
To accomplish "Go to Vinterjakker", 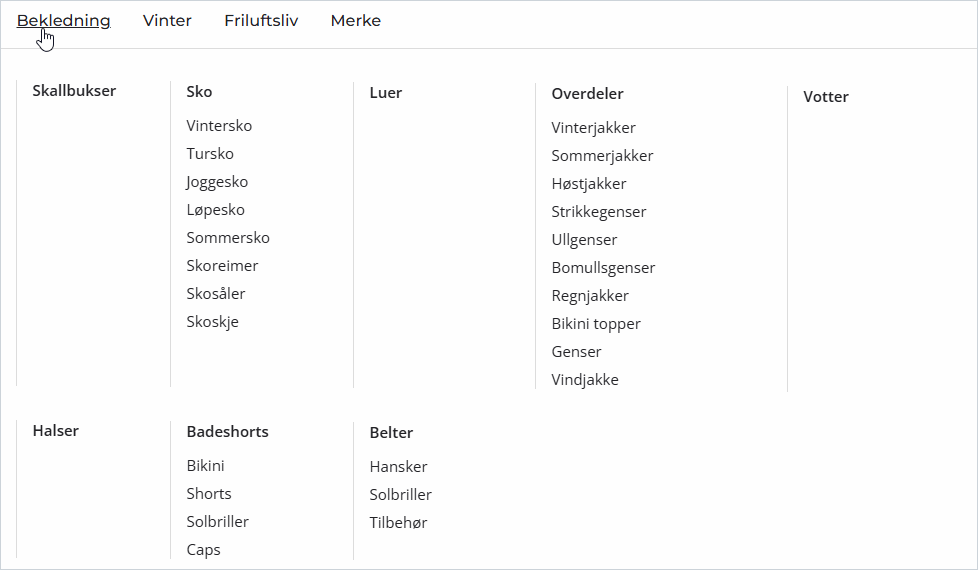I will coord(593,128).
